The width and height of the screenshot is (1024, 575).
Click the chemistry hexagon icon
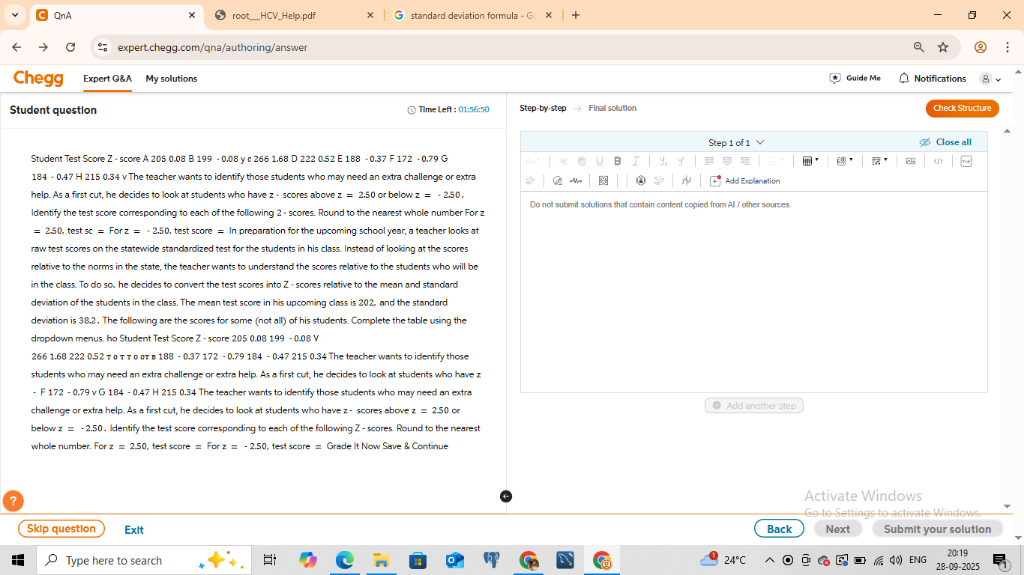pos(641,180)
